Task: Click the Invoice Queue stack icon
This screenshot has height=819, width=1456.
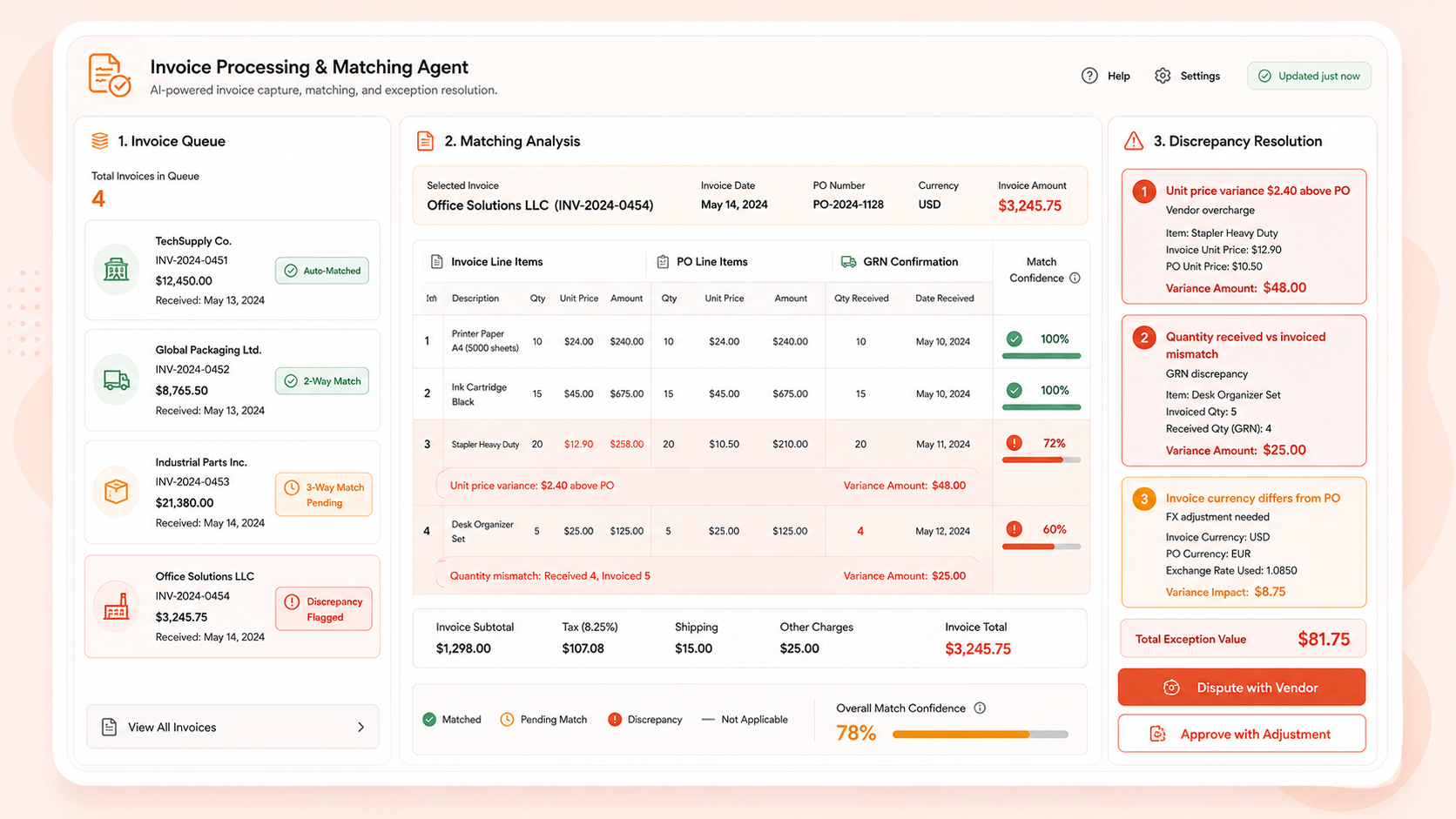Action: pyautogui.click(x=100, y=141)
